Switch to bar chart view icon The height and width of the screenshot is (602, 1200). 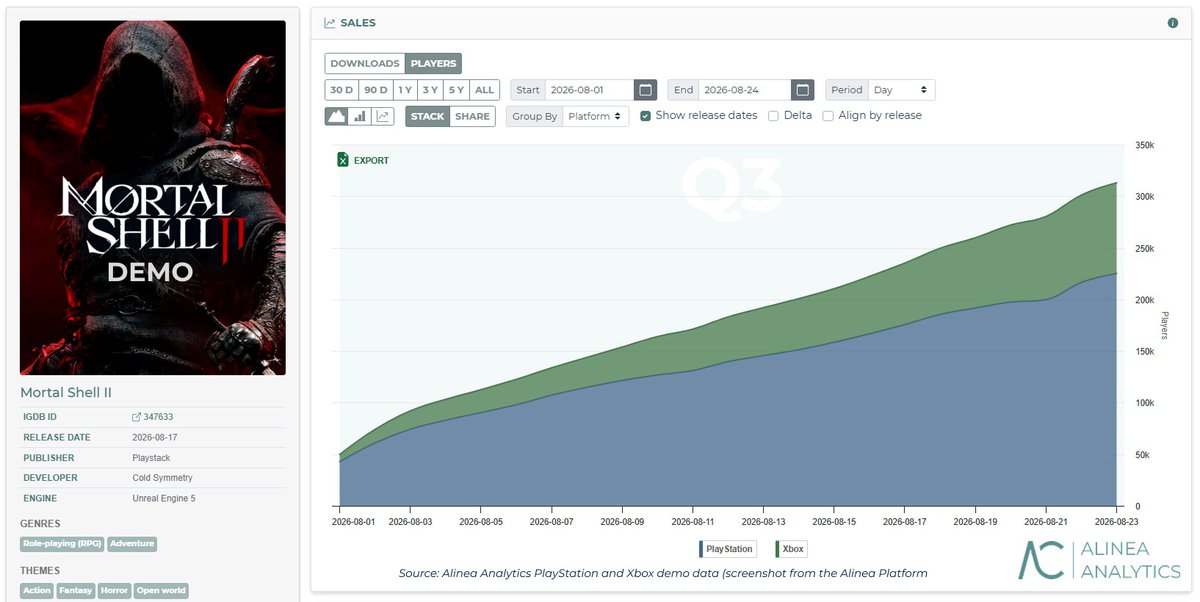click(x=360, y=116)
